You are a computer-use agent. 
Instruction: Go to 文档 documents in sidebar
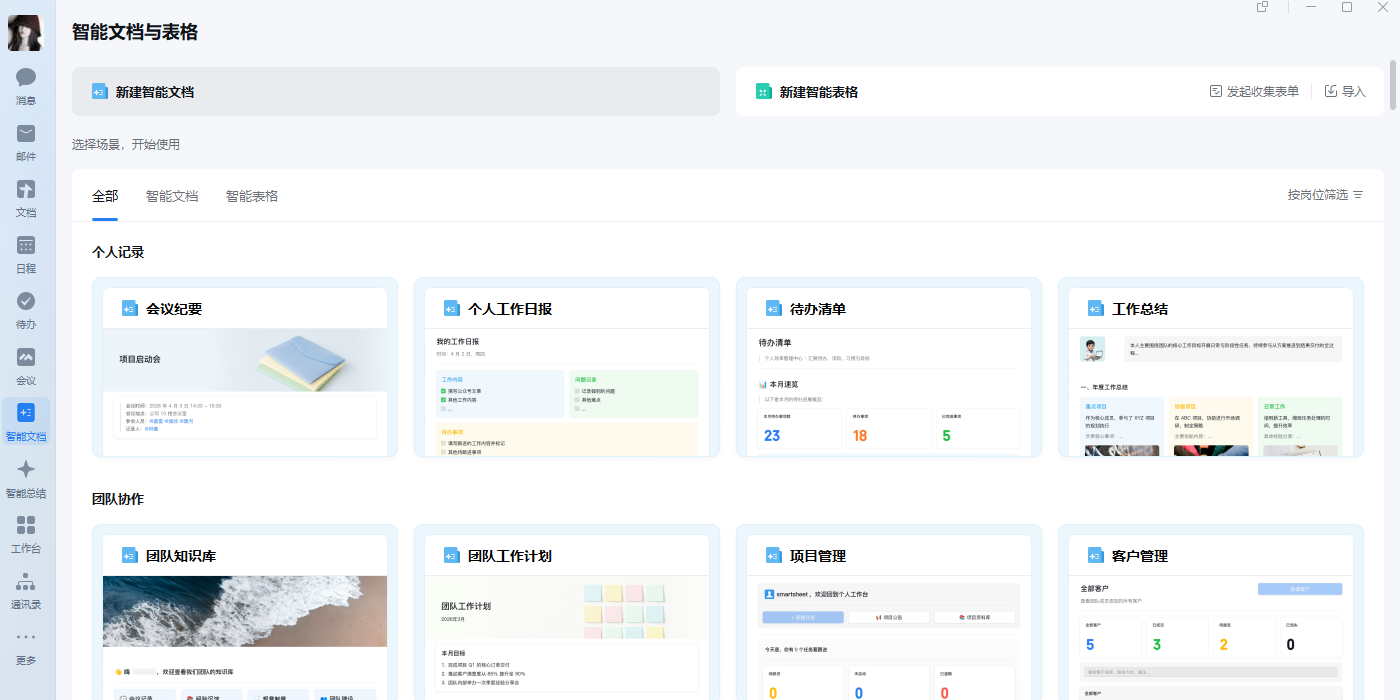pos(26,199)
